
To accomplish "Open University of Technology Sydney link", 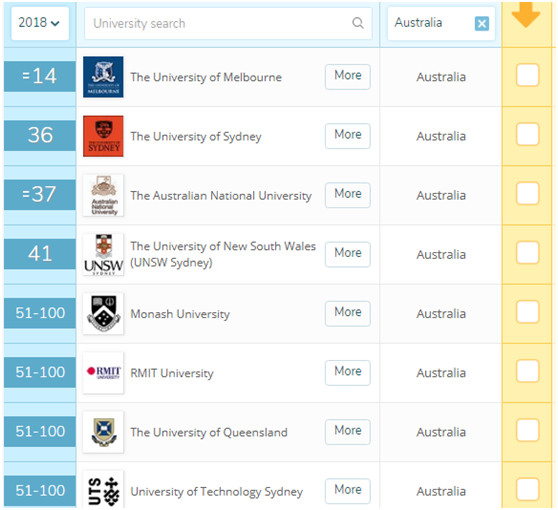I will point(217,492).
